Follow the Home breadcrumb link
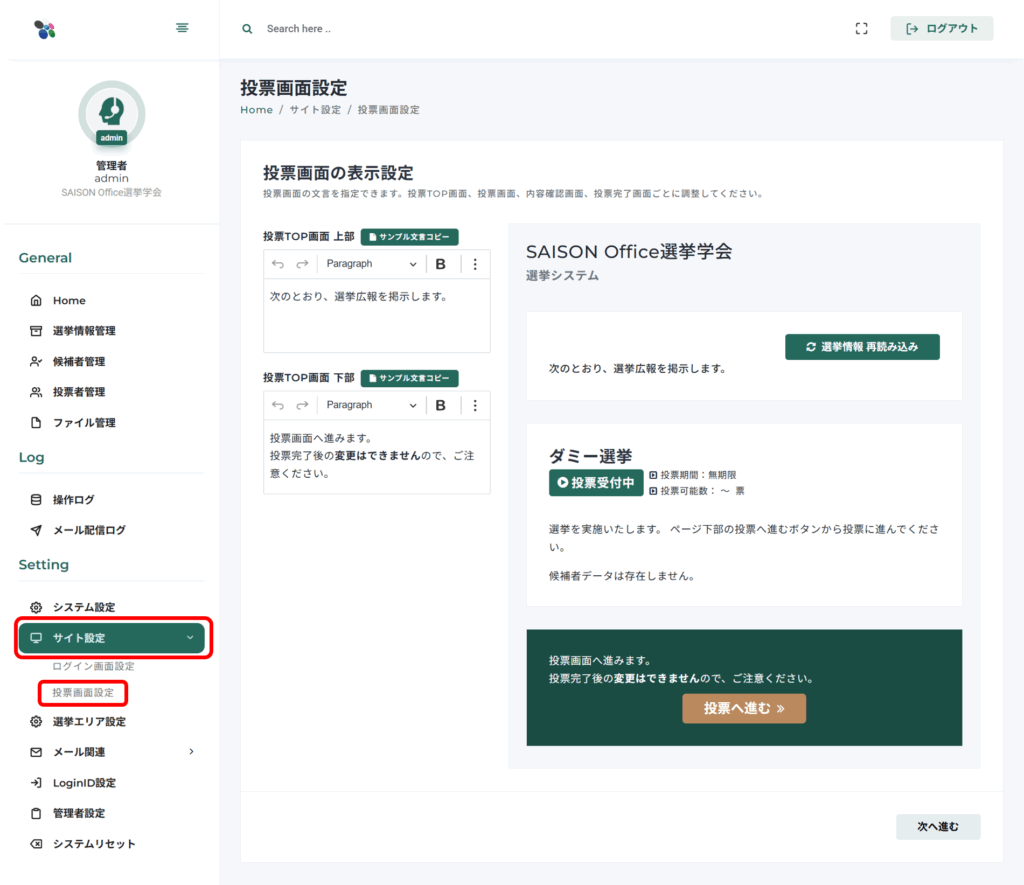 (x=257, y=110)
